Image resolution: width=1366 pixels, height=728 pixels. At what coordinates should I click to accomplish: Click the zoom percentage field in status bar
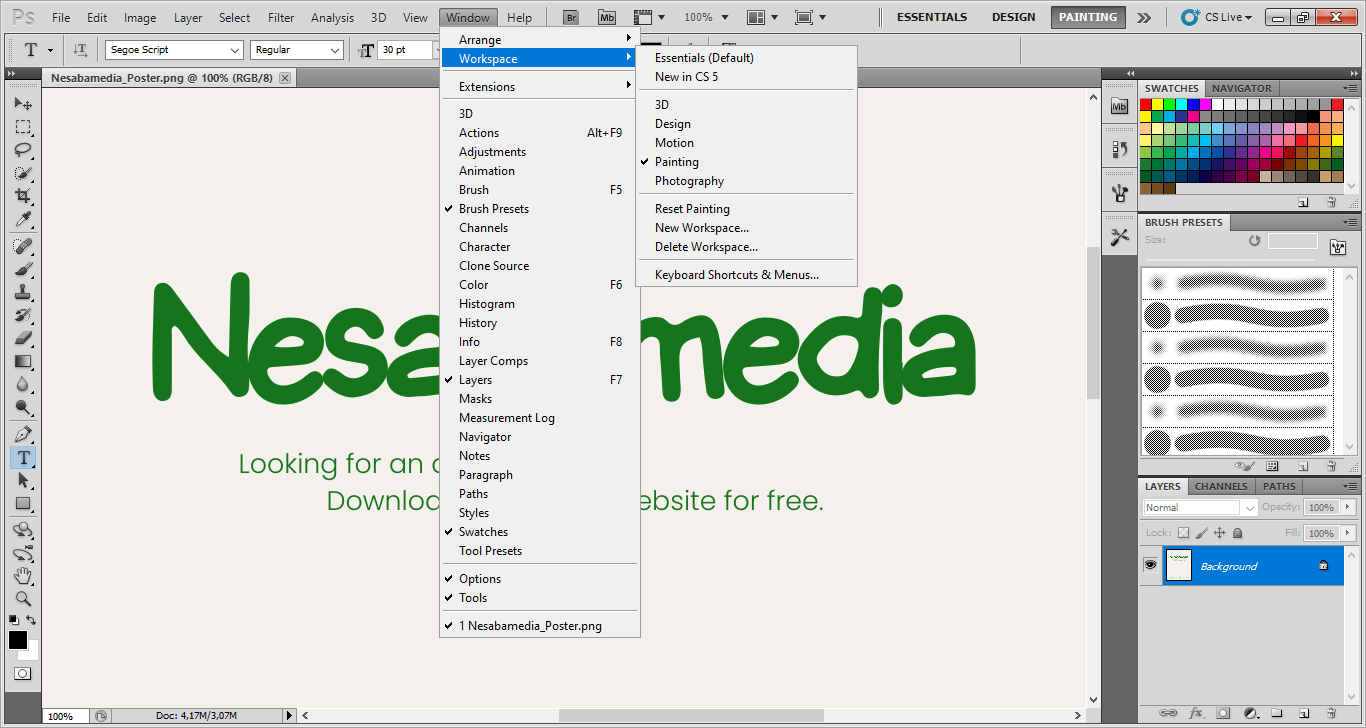click(x=60, y=716)
